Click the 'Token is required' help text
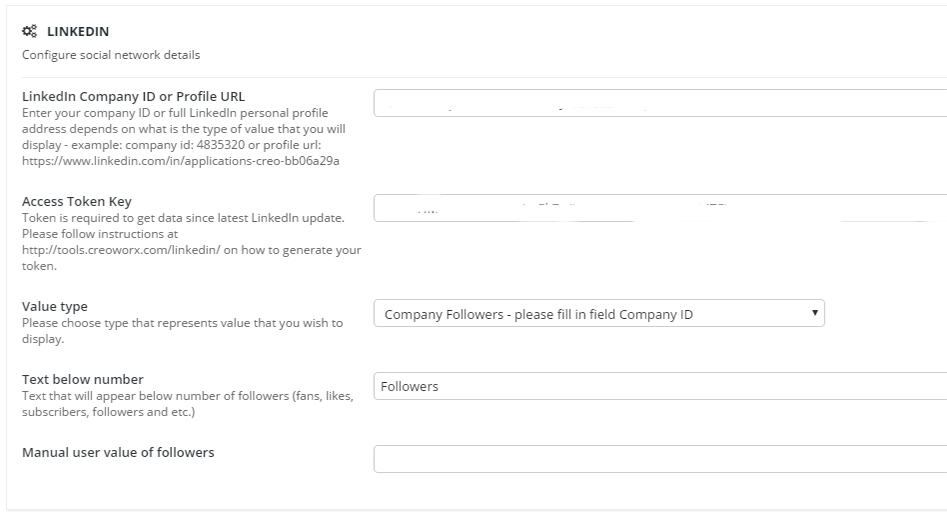The width and height of the screenshot is (947, 525). coord(182,218)
